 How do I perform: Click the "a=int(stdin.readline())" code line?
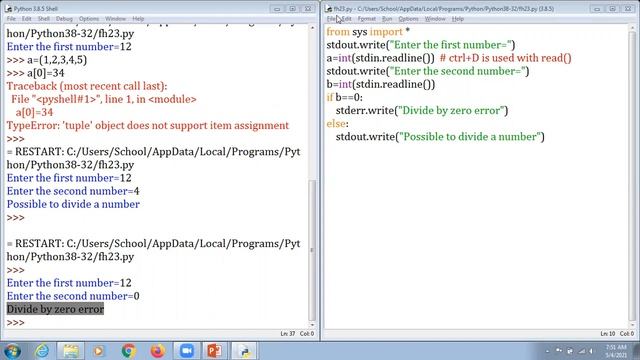pos(380,58)
